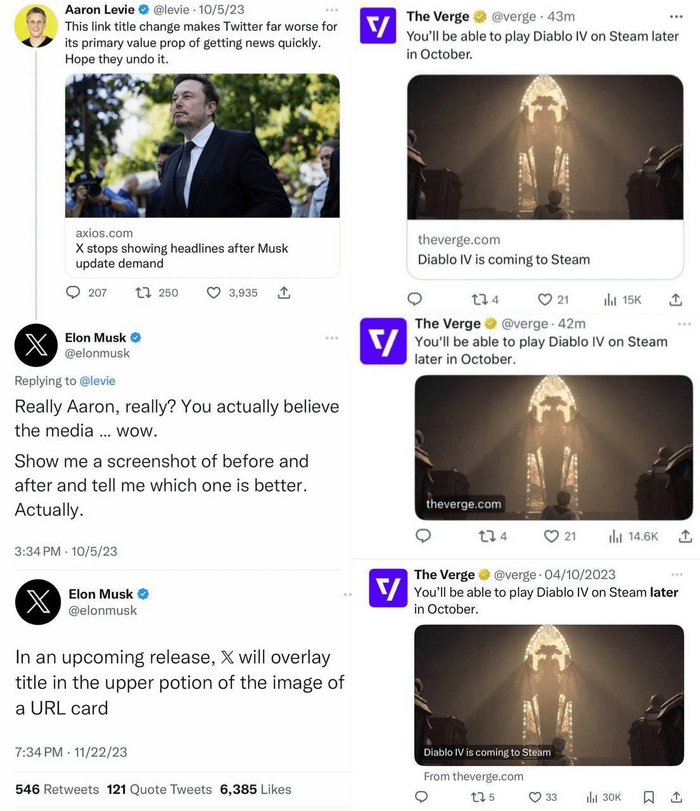
Task: Open more options on Aaron Levie's tweet
Action: click(x=331, y=10)
